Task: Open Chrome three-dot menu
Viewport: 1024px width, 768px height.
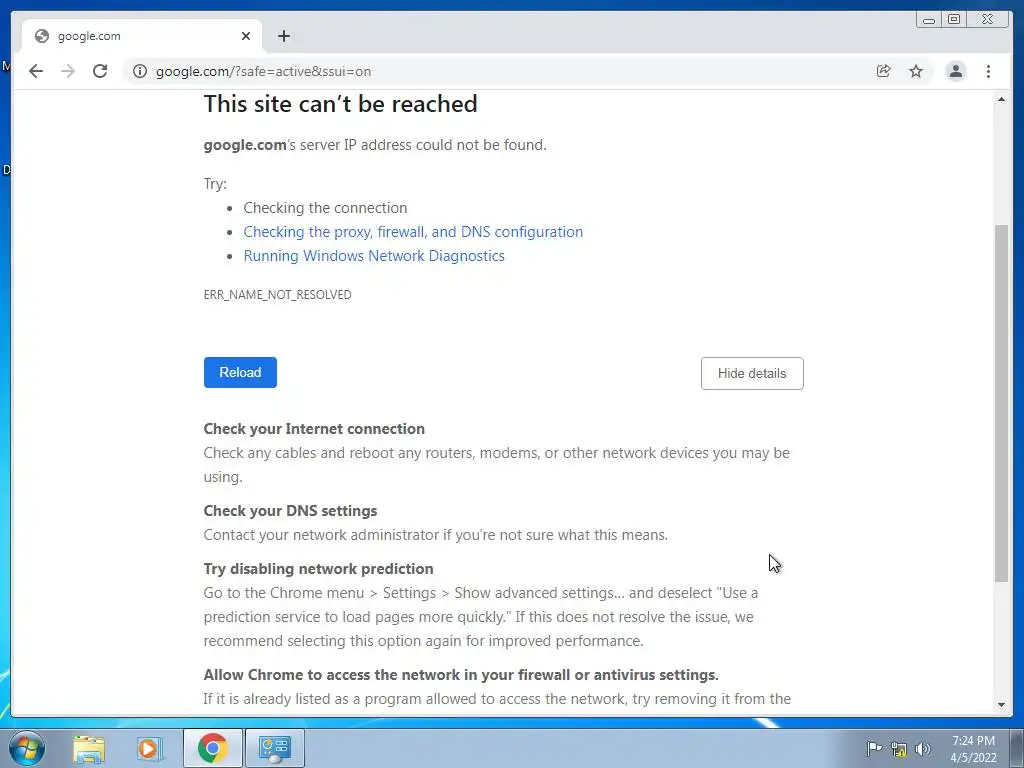Action: point(988,71)
